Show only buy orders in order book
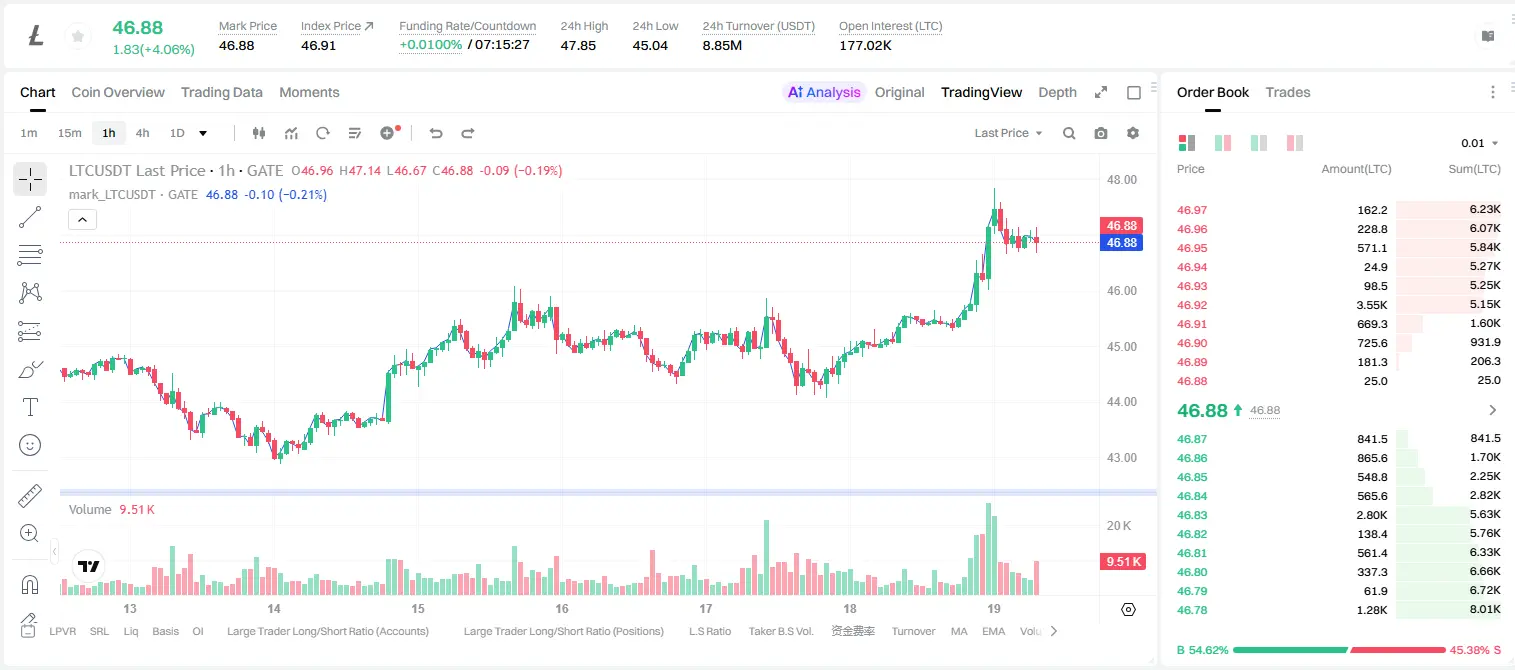The height and width of the screenshot is (670, 1515). click(x=1259, y=143)
